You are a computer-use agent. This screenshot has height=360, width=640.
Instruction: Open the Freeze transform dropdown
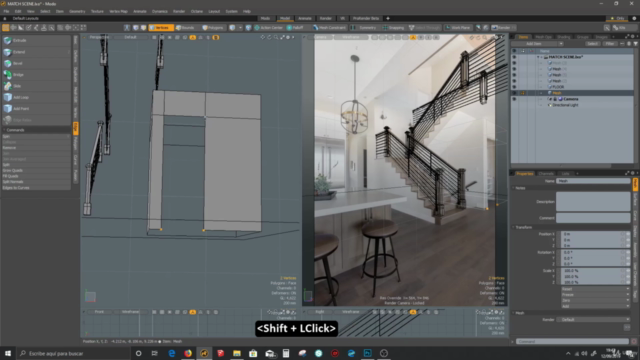pos(596,295)
